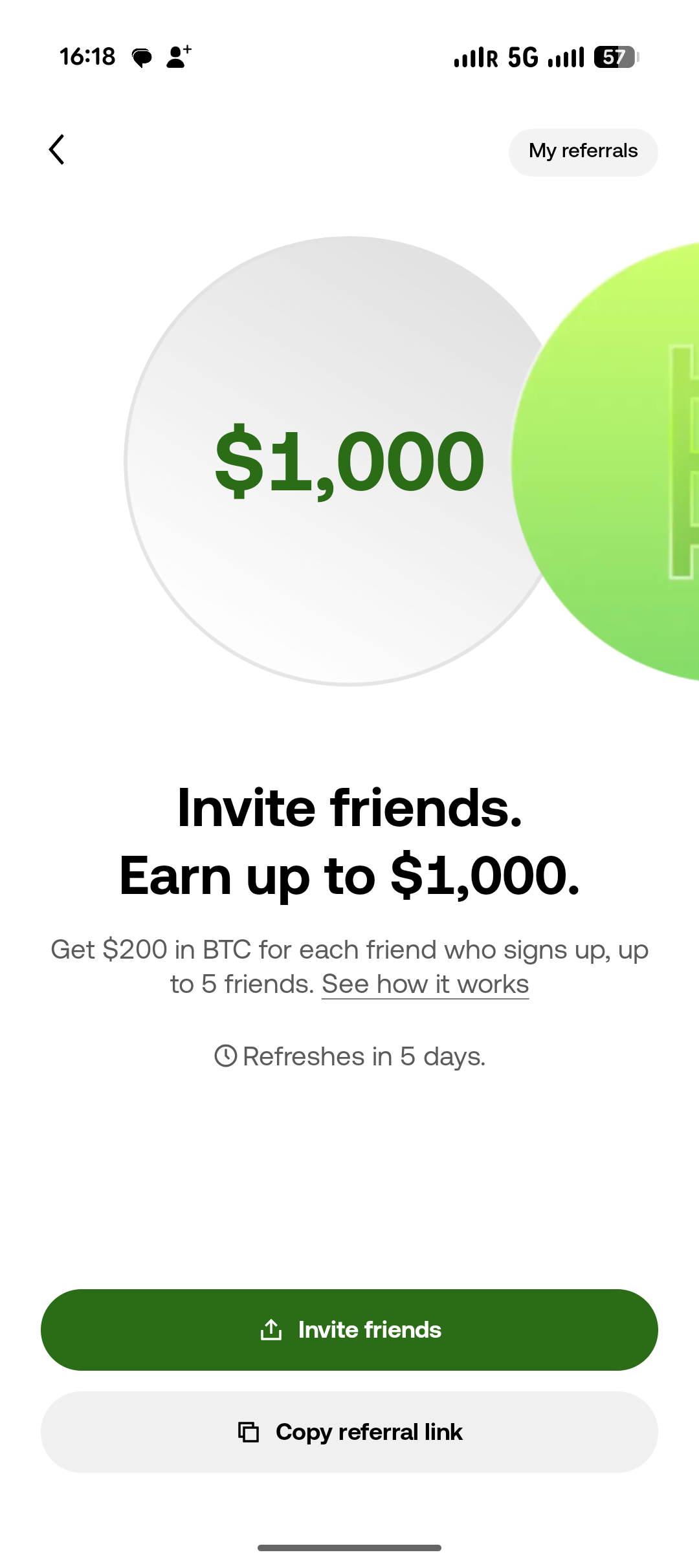
Task: Tap the clock icon beside Refreshes
Action: tap(225, 1056)
